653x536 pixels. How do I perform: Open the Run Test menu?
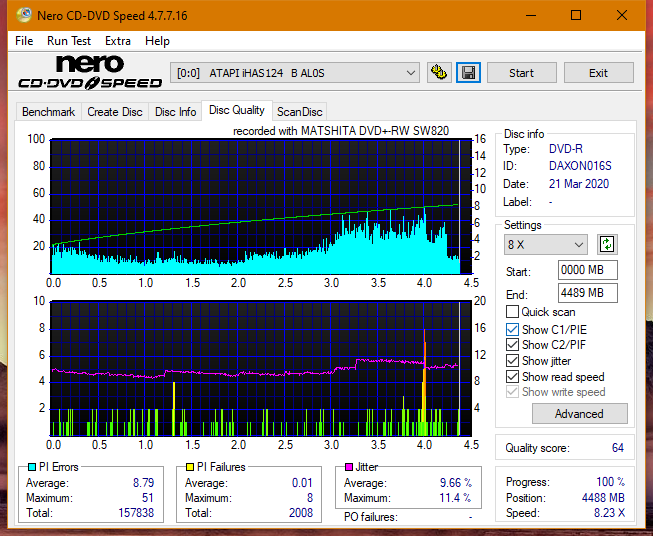click(x=69, y=41)
